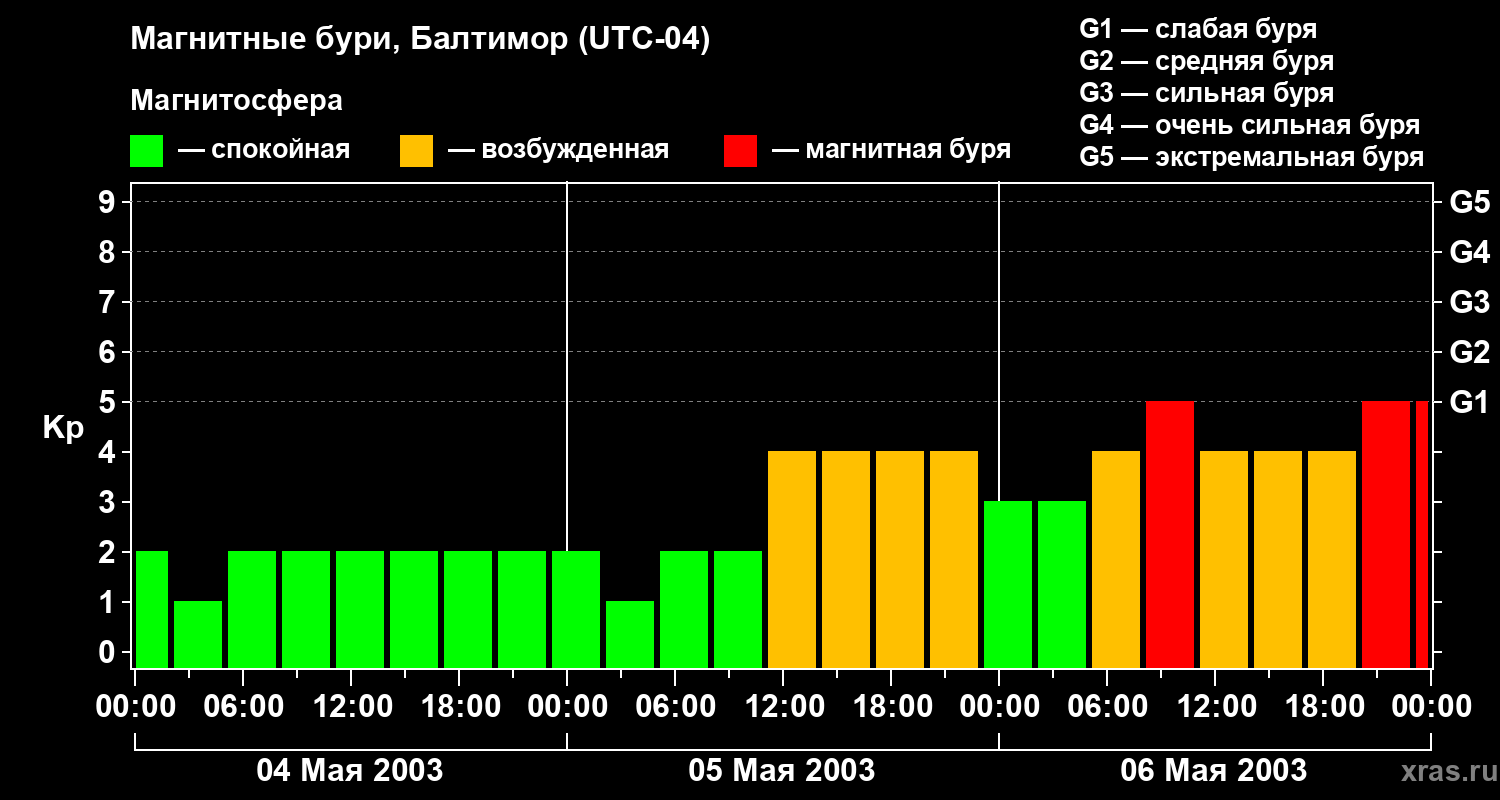Click the 'Kp' axis label
This screenshot has height=800, width=1500.
pos(63,428)
